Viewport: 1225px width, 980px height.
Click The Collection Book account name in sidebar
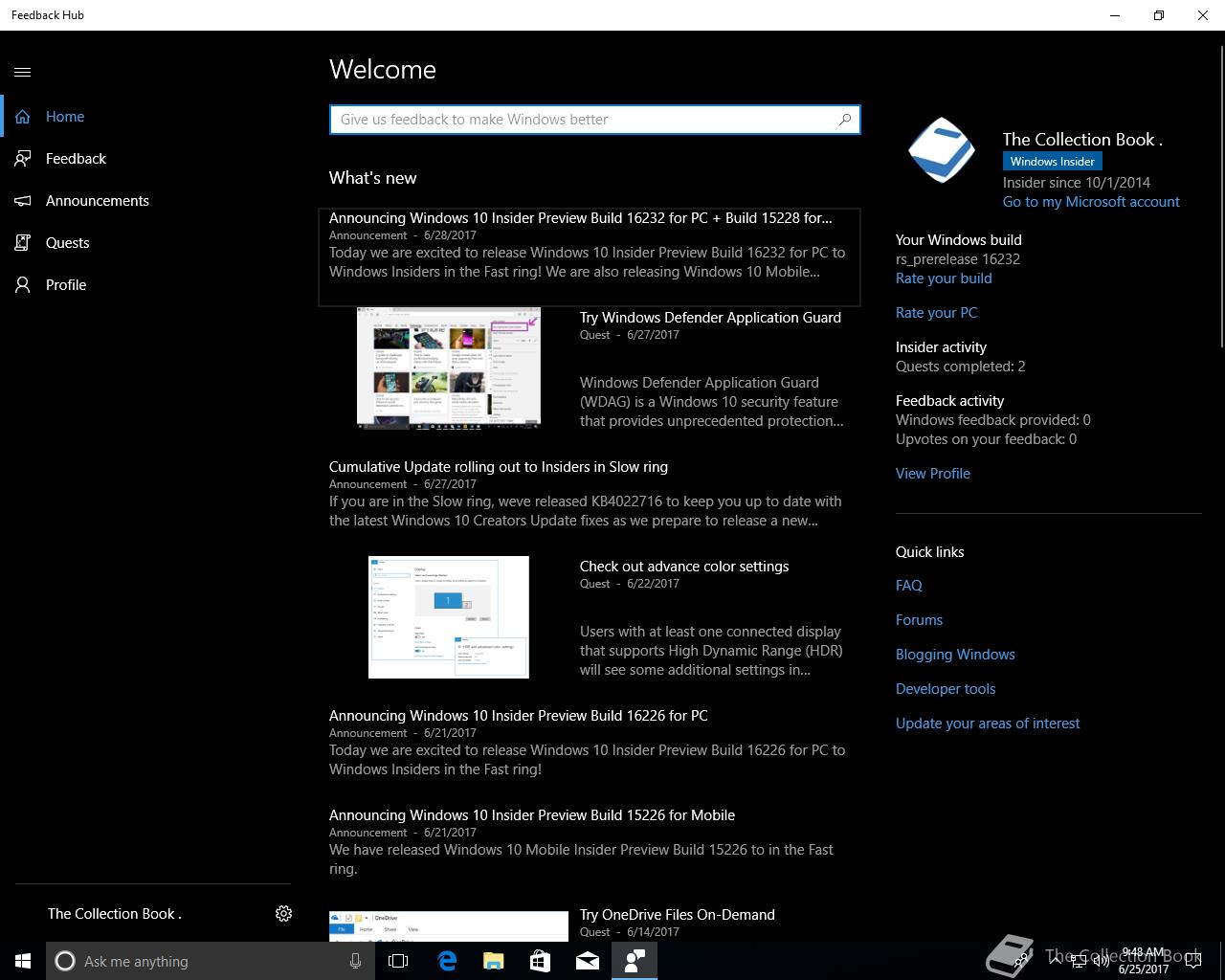pyautogui.click(x=115, y=914)
